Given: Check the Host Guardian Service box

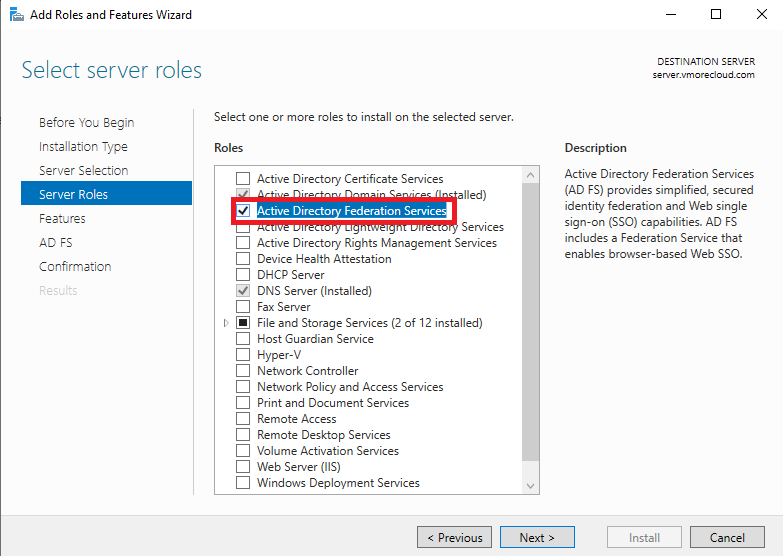Looking at the screenshot, I should tap(243, 338).
